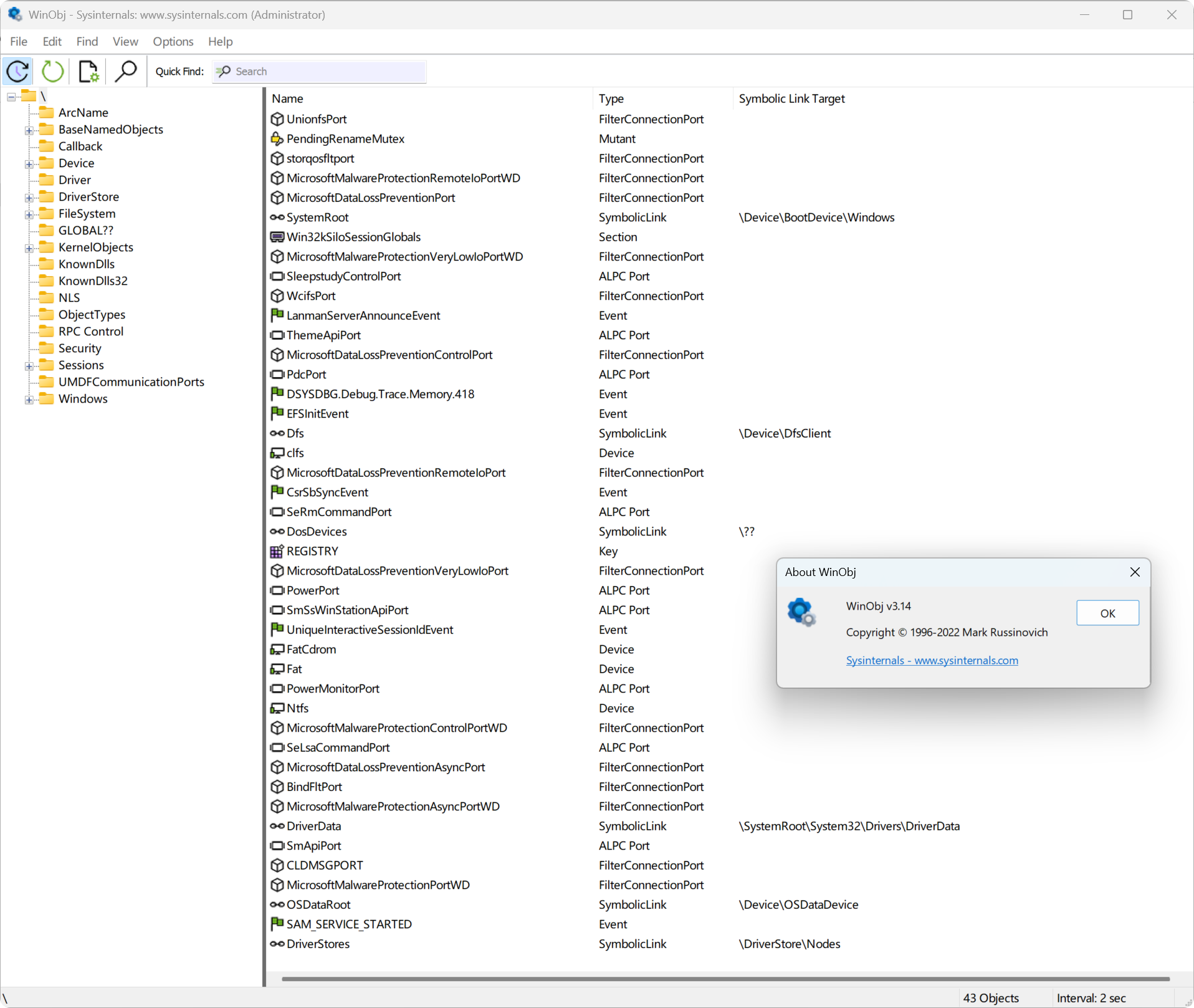Open the Edit menu
Screen dimensions: 1194x1008
pyautogui.click(x=52, y=41)
